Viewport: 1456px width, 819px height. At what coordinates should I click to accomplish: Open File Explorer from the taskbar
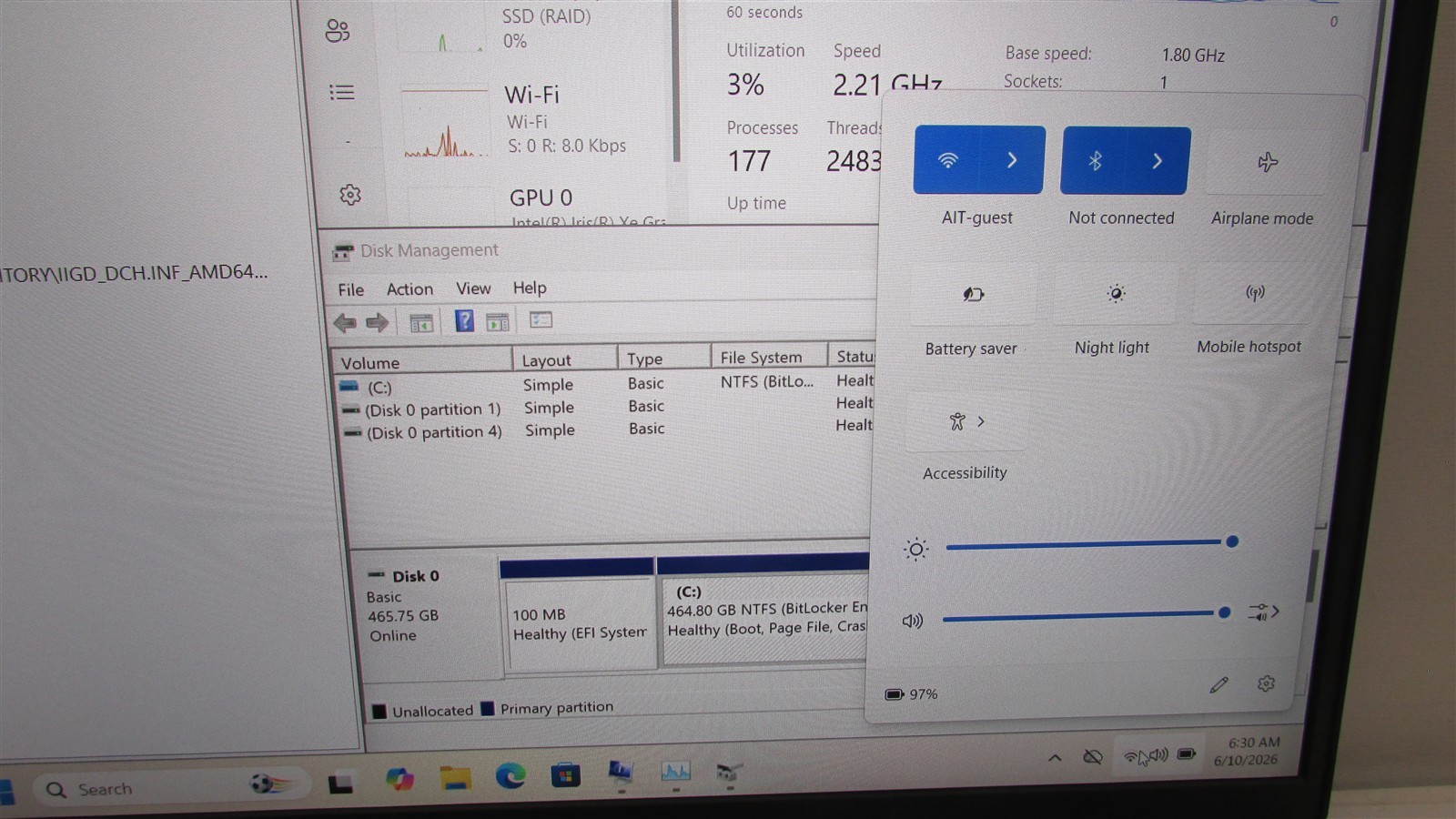point(455,778)
